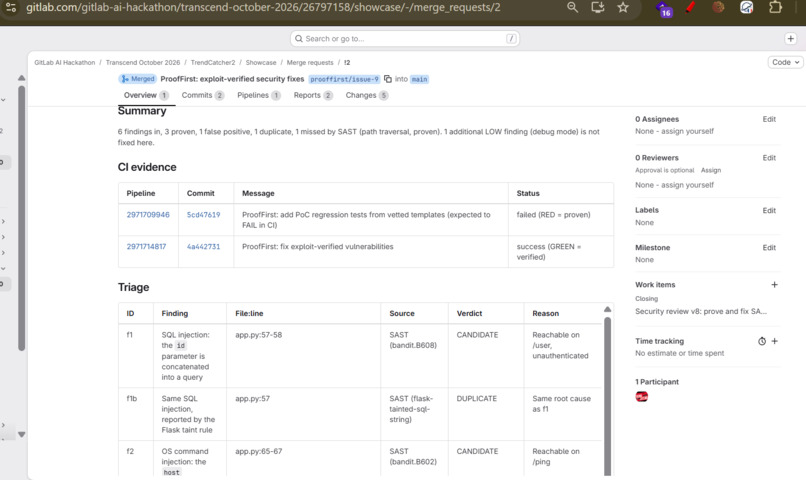Select the app.py:57-58 cell
Screen dimensions: 806x480
coord(303,356)
